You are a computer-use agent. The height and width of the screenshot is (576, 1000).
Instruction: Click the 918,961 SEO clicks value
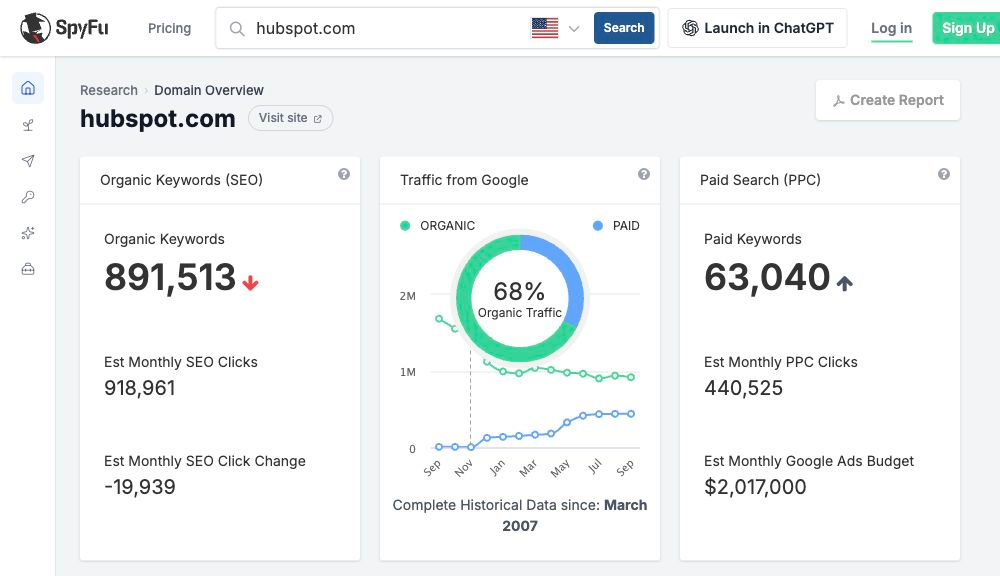click(x=140, y=388)
